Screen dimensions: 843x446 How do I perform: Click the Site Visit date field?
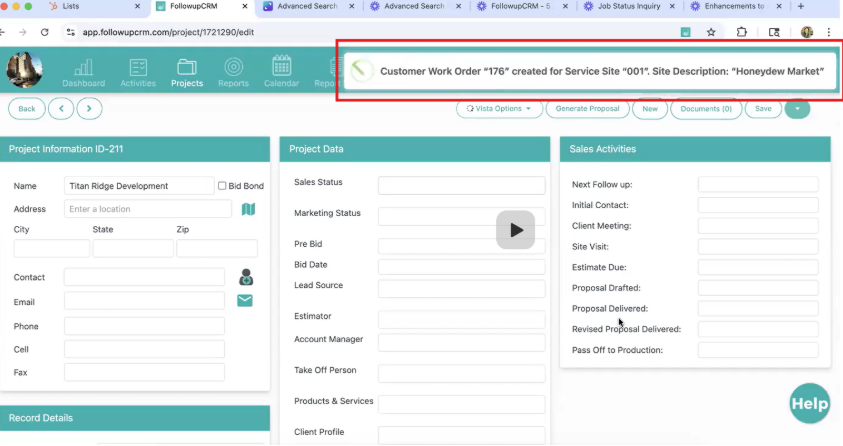pyautogui.click(x=758, y=247)
